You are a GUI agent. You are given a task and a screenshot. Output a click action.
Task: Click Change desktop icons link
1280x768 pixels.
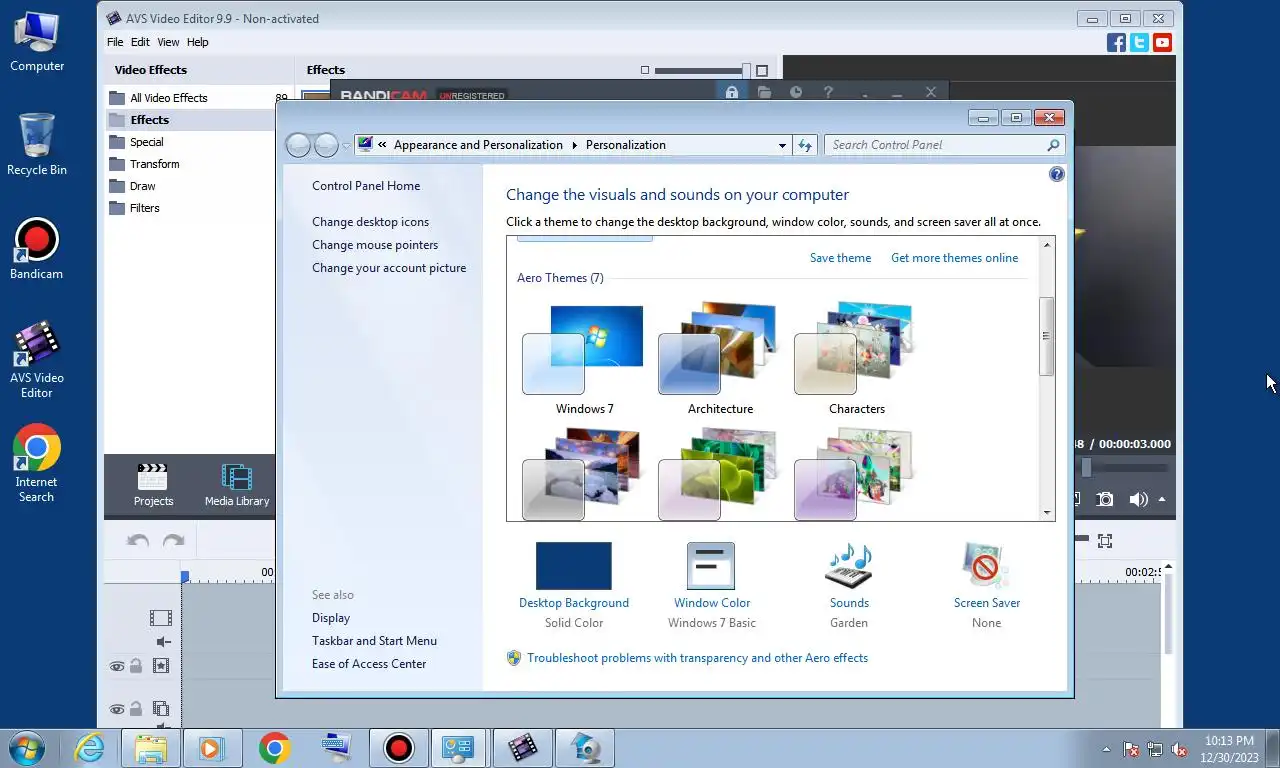pyautogui.click(x=370, y=222)
